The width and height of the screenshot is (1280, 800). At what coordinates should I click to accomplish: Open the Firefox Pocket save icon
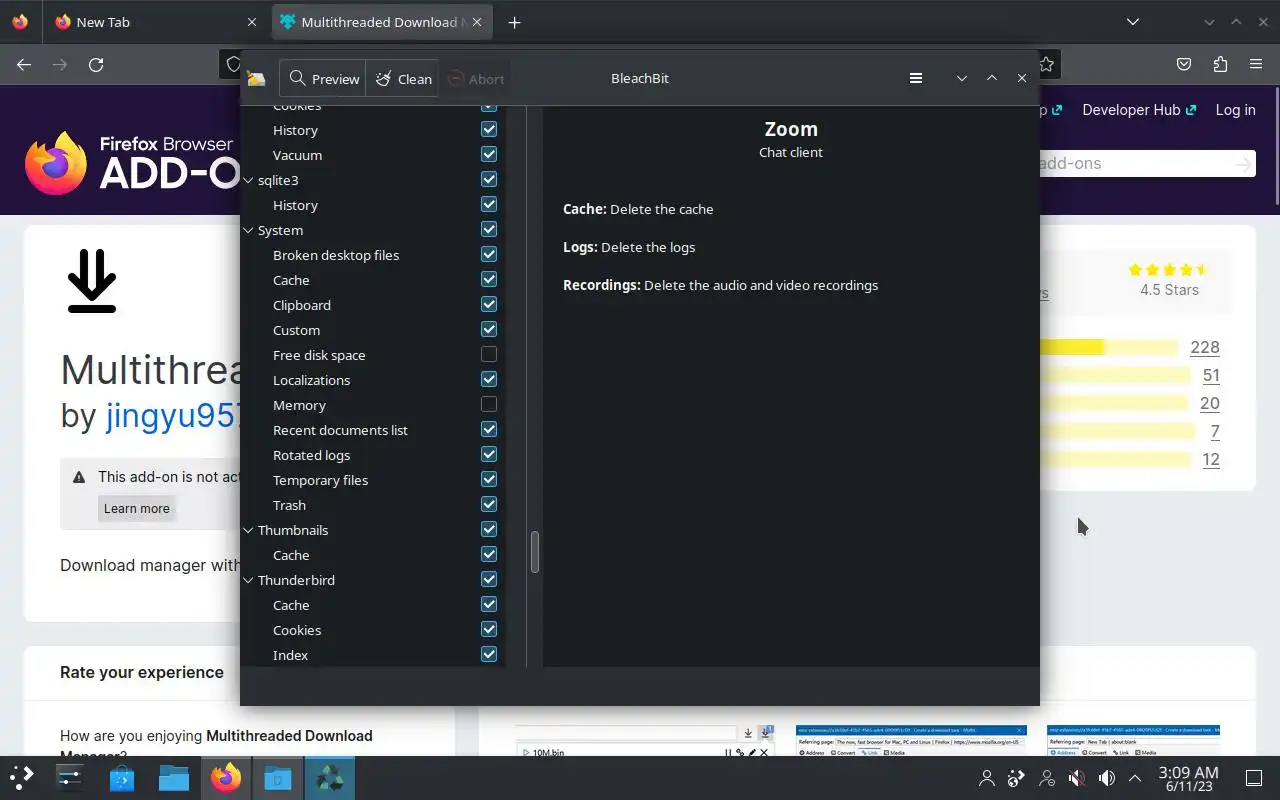[1184, 64]
